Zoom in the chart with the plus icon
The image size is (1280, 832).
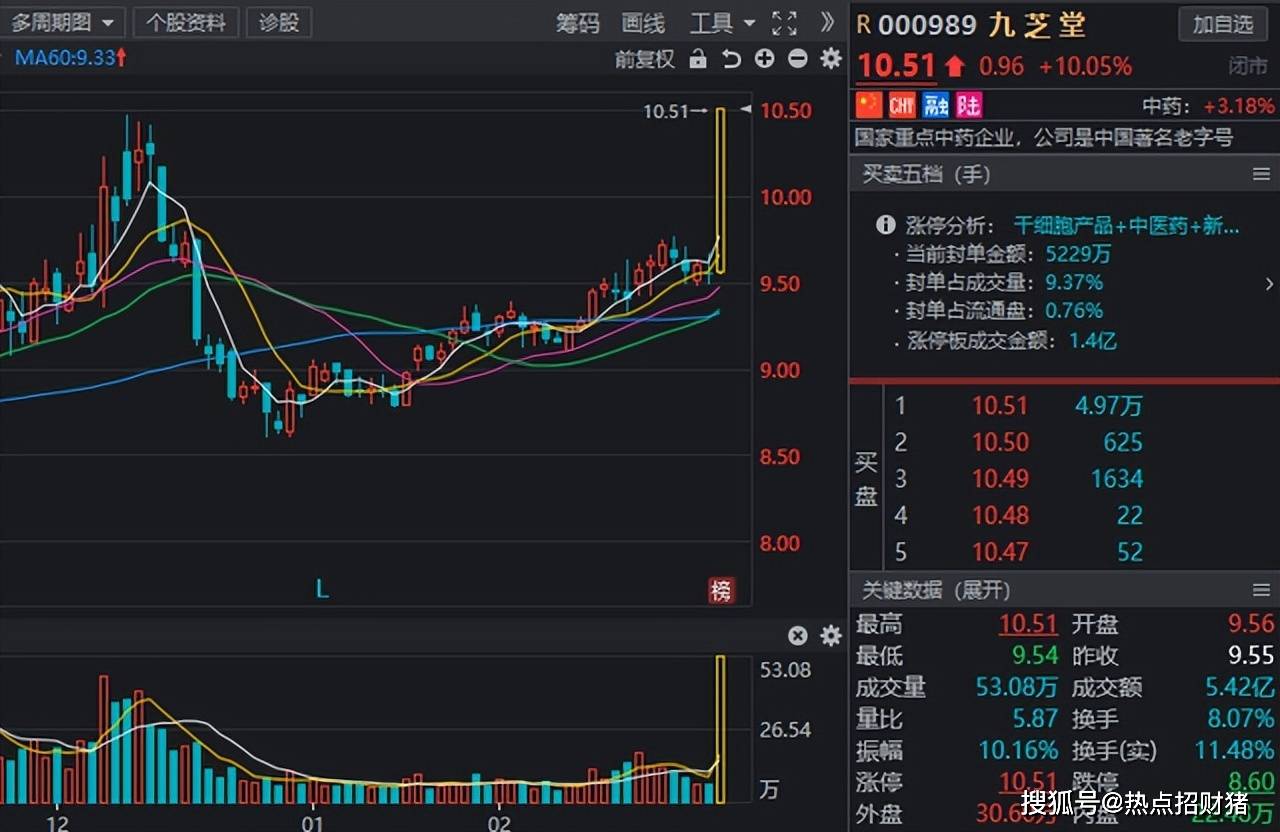[765, 59]
